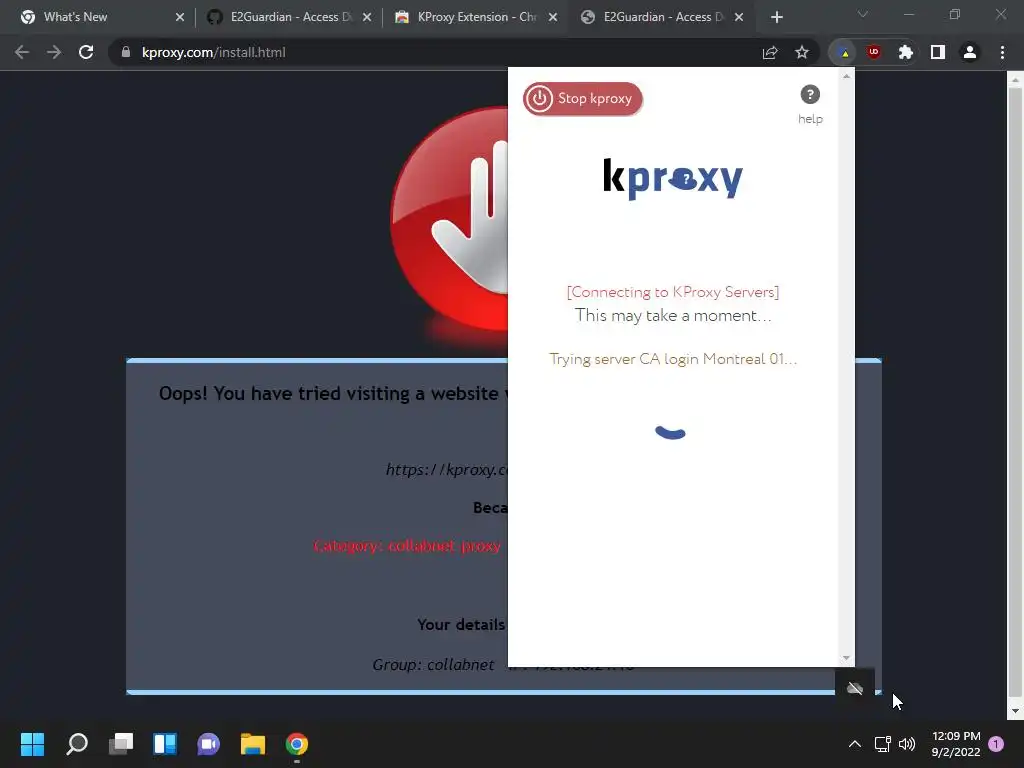Go forward to the next page

click(54, 52)
